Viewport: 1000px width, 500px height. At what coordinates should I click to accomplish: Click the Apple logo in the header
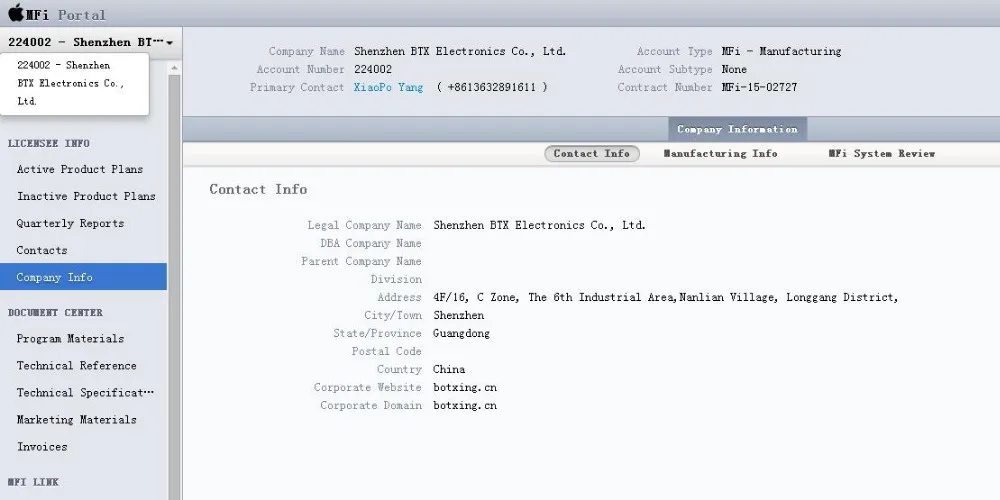16,13
